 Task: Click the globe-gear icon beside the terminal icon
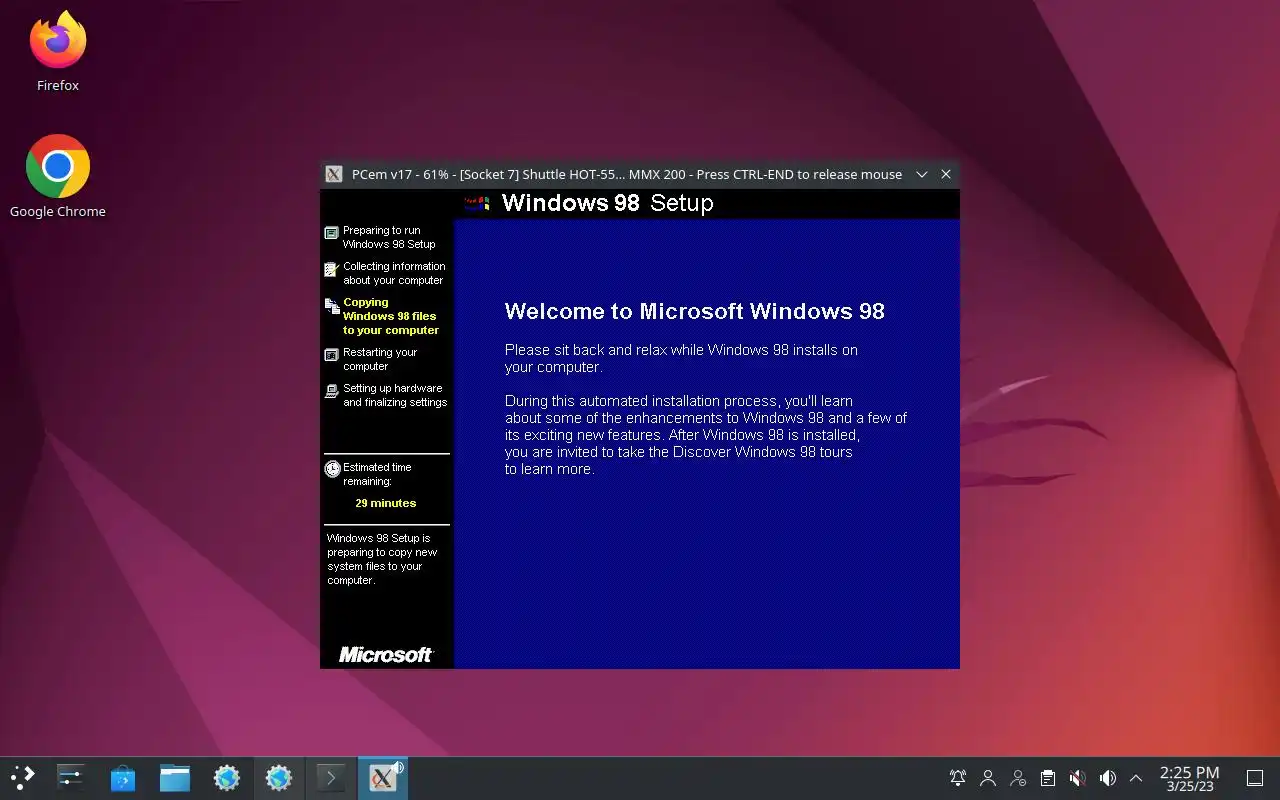click(x=279, y=778)
